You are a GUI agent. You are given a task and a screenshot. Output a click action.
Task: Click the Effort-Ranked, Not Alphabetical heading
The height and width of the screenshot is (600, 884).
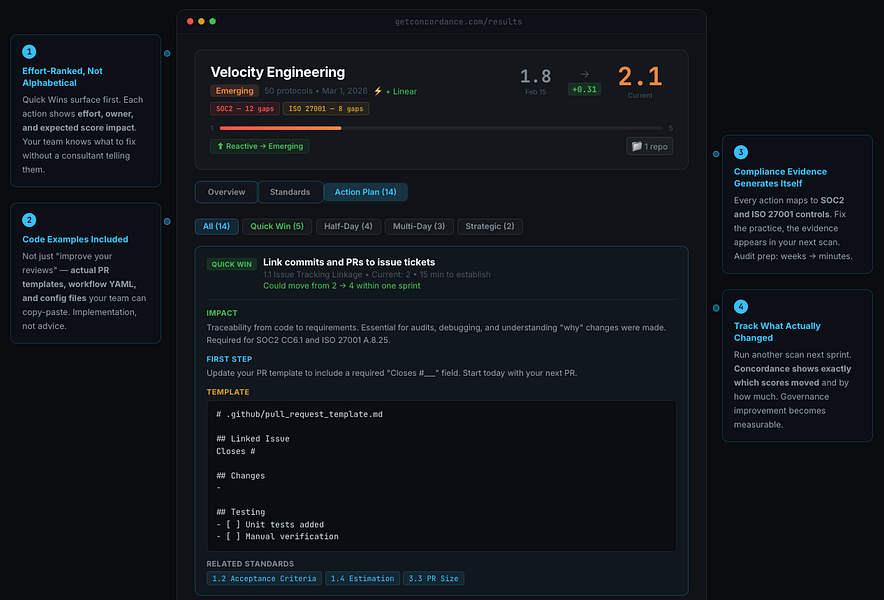(x=63, y=77)
